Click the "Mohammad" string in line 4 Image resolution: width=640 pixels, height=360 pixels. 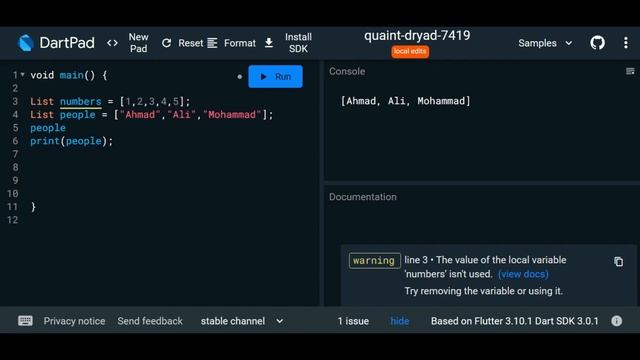click(232, 115)
